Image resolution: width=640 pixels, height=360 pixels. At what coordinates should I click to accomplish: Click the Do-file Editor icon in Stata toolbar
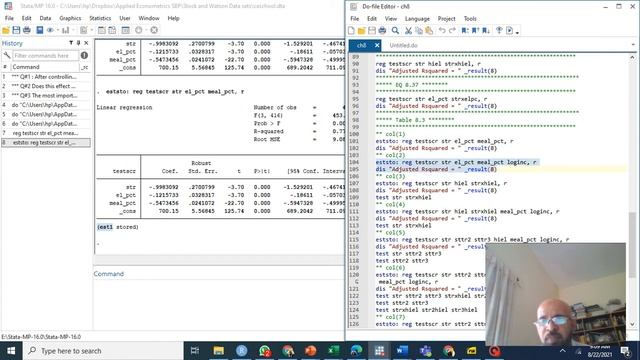pos(84,30)
